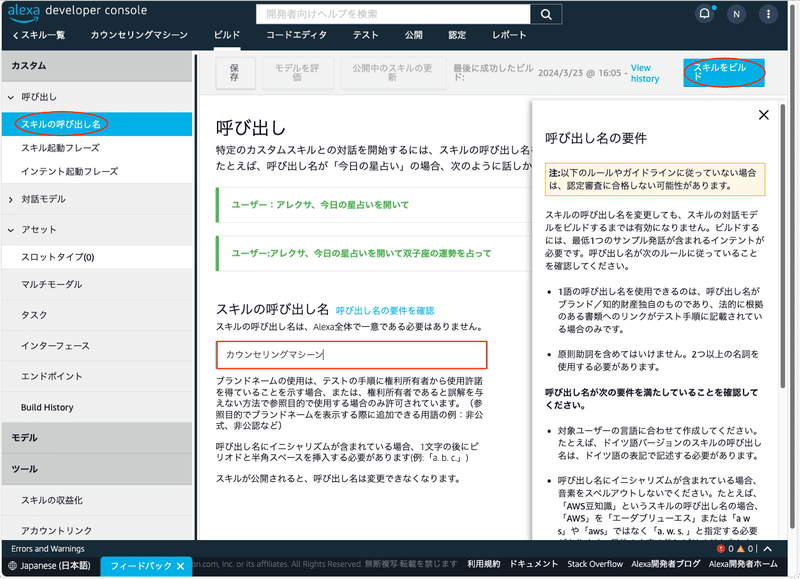Click the モデルを評価 button
Image resolution: width=800 pixels, height=579 pixels.
point(297,73)
